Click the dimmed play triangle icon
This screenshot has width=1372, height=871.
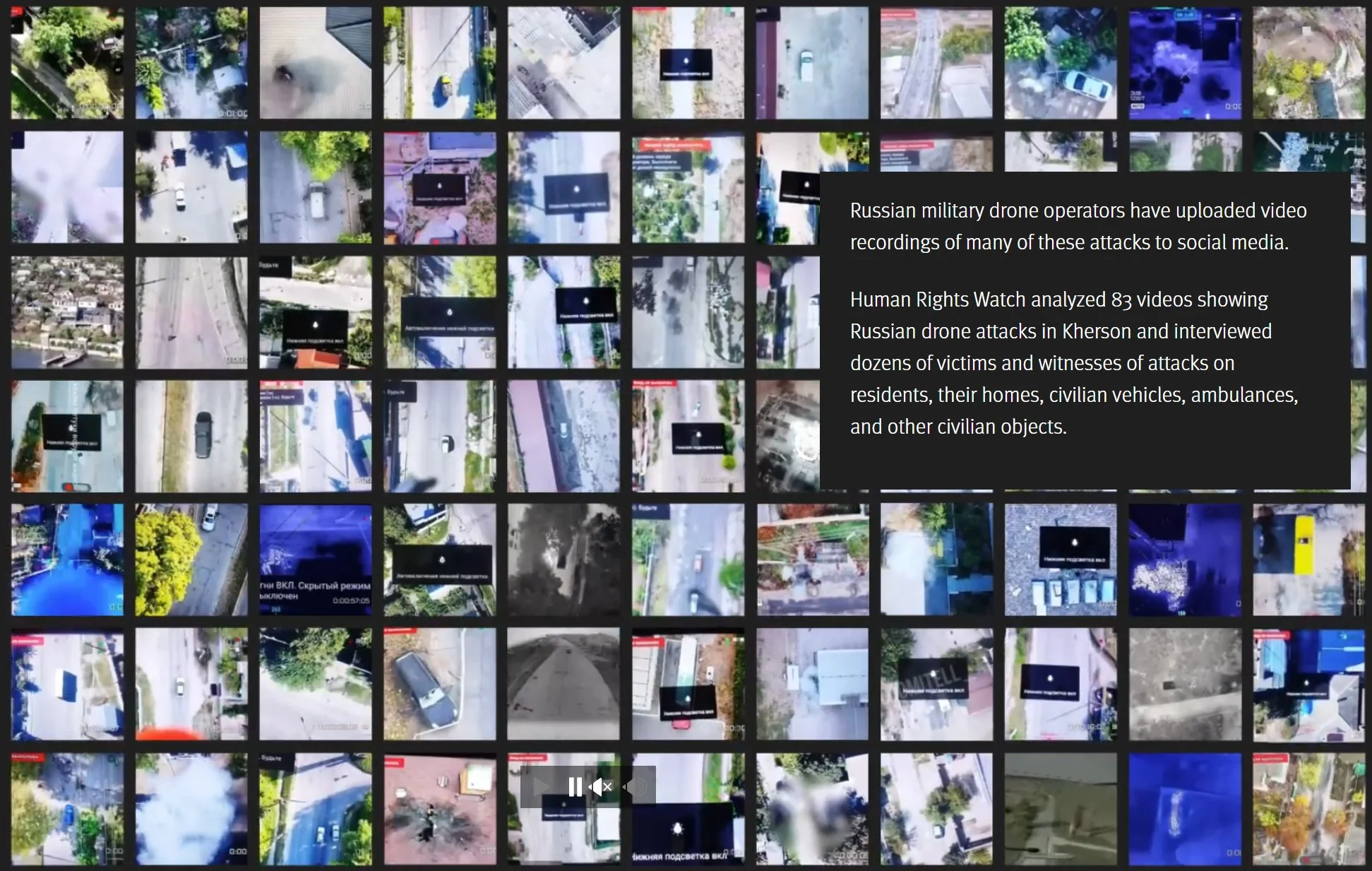[x=542, y=787]
